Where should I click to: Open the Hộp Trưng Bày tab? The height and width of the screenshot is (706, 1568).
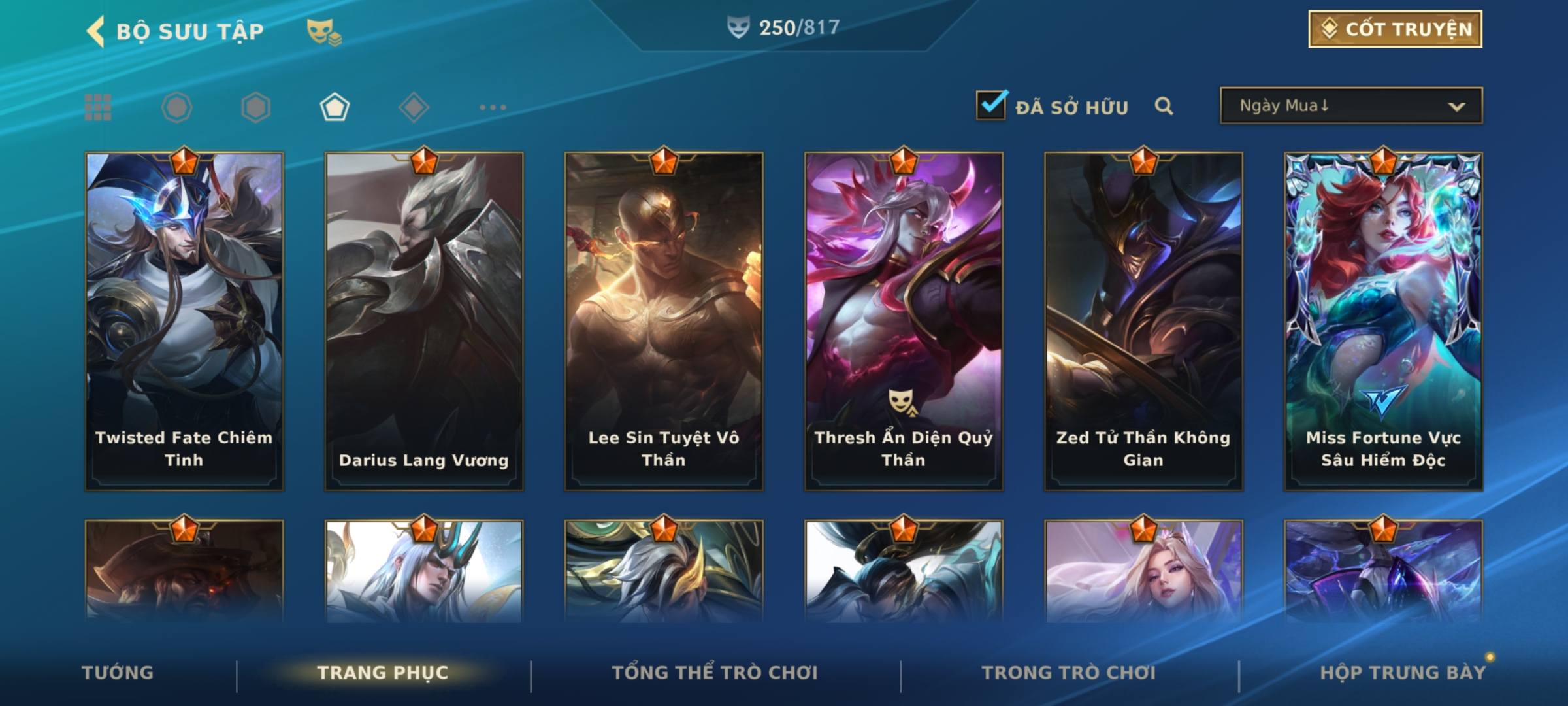click(x=1403, y=673)
